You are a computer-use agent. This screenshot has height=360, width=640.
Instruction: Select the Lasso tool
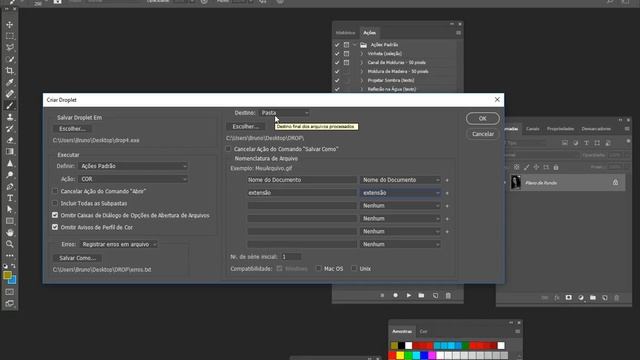pyautogui.click(x=9, y=47)
